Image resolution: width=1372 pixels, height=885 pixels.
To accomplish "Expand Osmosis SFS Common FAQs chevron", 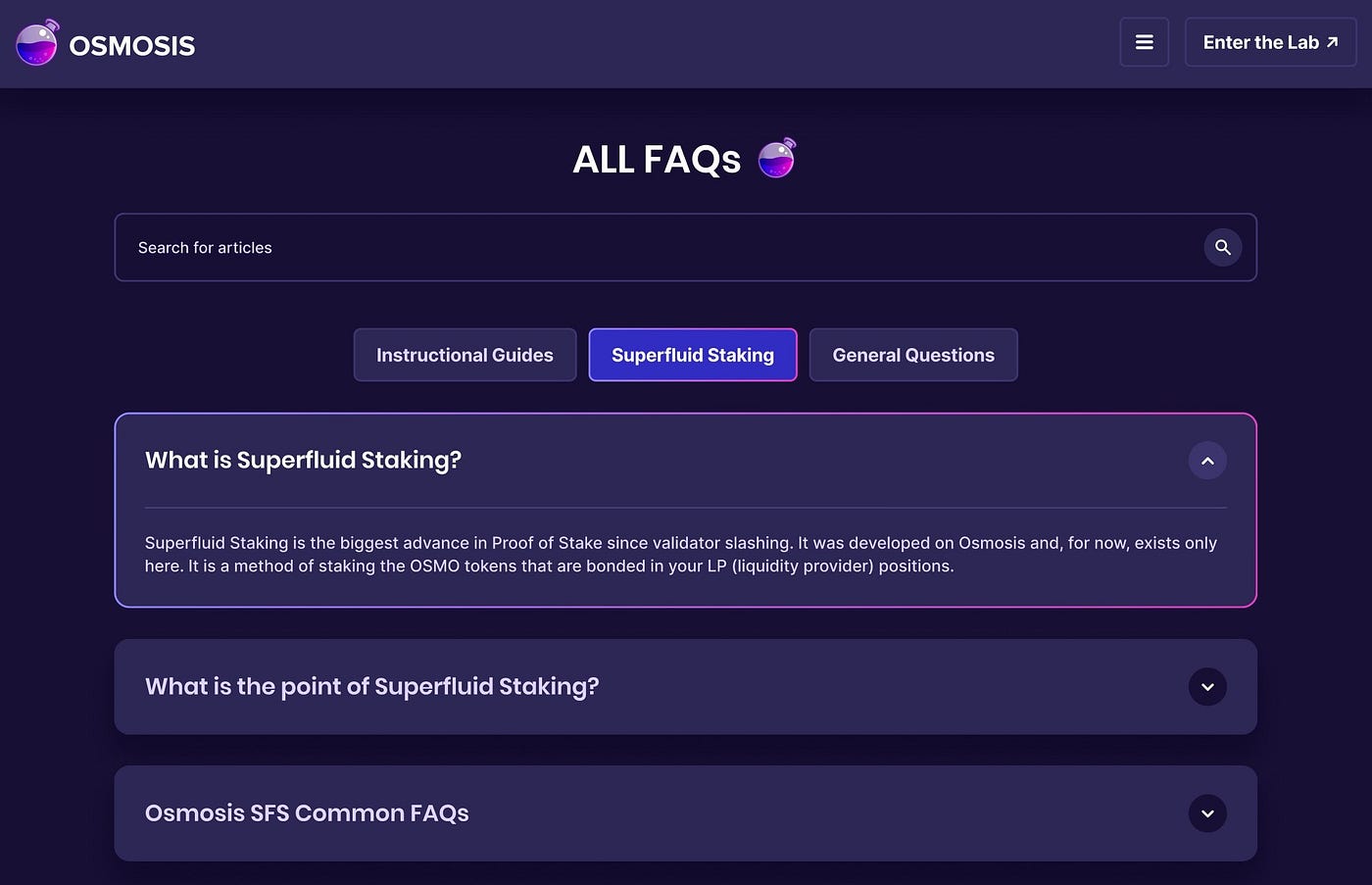I will (1207, 813).
